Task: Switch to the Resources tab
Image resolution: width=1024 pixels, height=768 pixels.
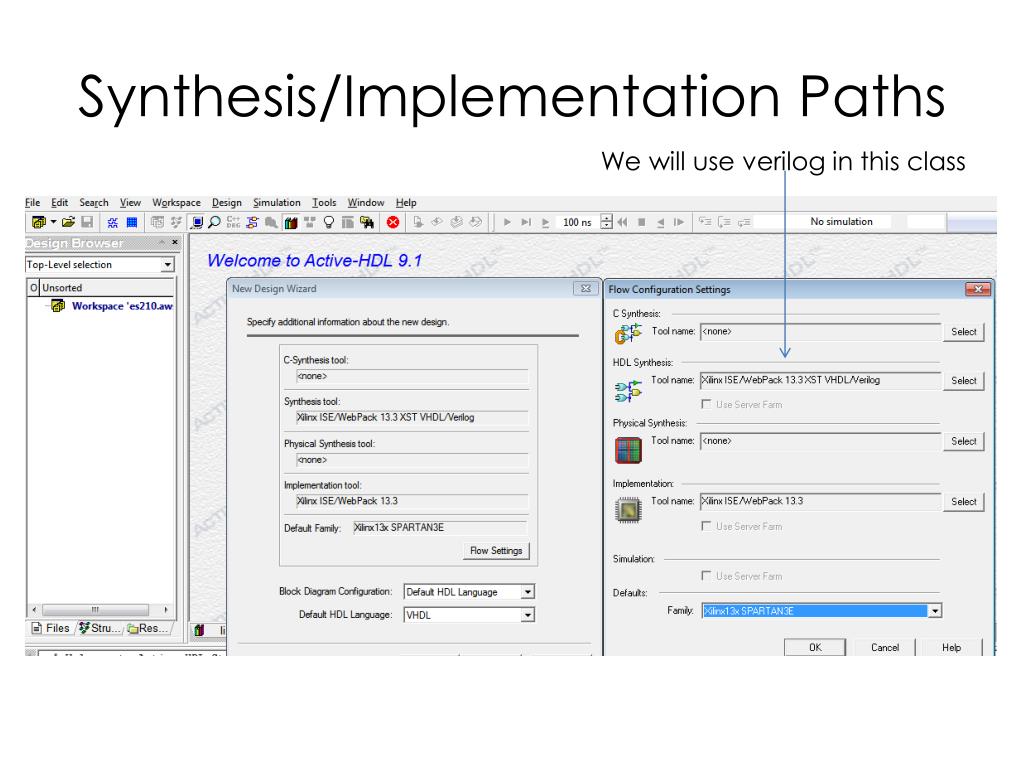Action: 148,628
